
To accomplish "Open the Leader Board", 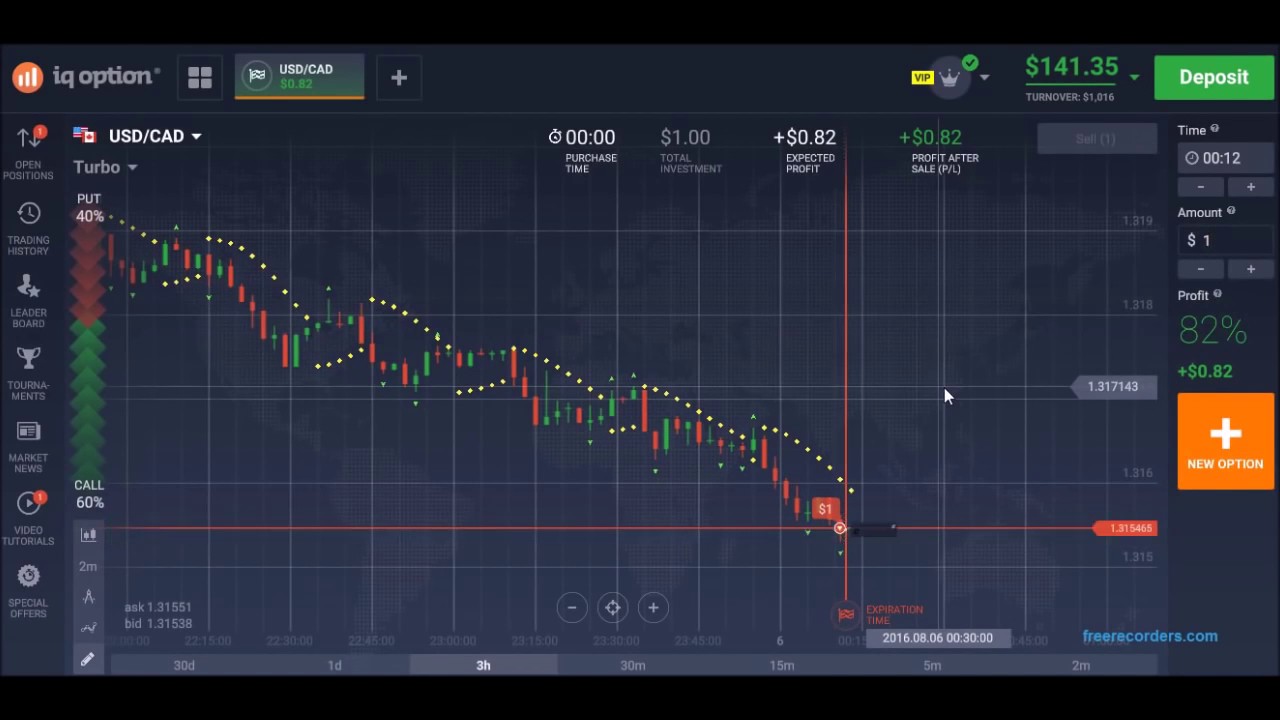I will pyautogui.click(x=28, y=301).
